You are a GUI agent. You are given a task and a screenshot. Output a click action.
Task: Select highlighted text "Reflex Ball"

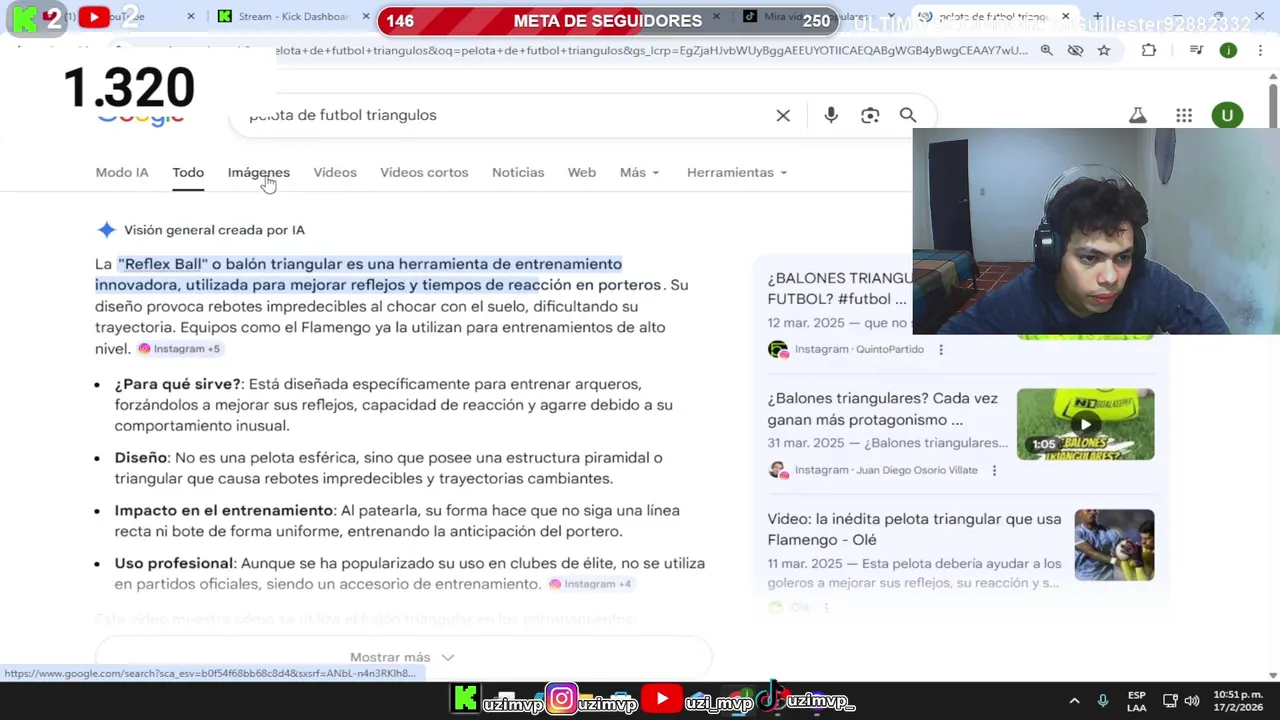click(x=163, y=264)
